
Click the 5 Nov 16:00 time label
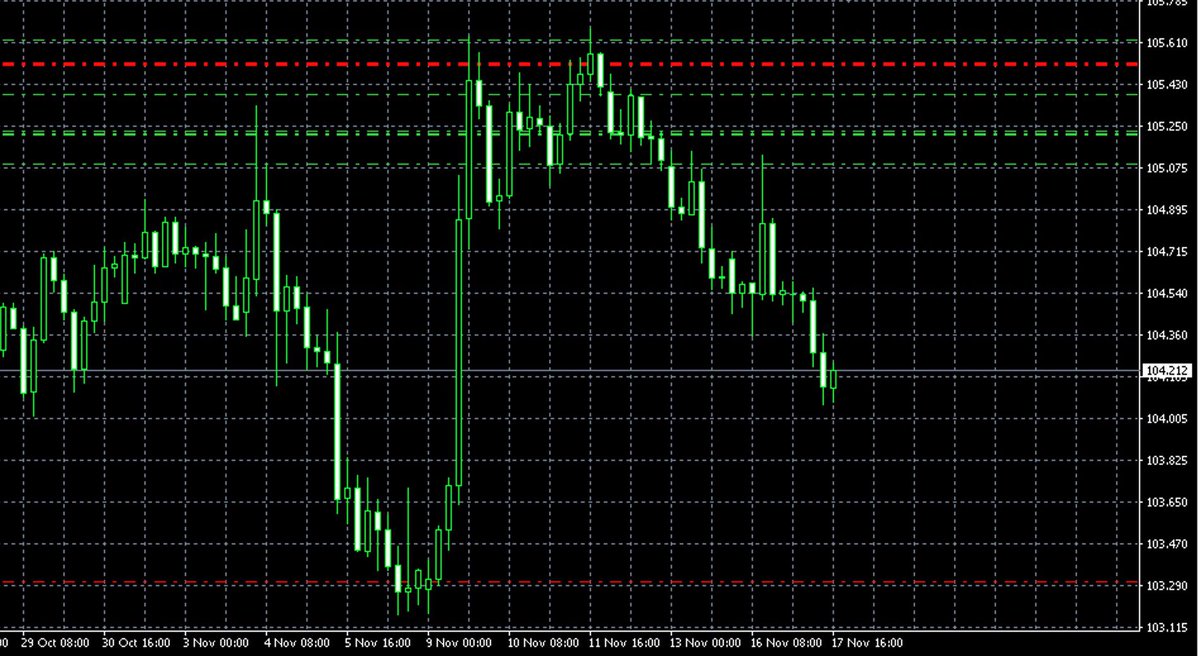(379, 642)
